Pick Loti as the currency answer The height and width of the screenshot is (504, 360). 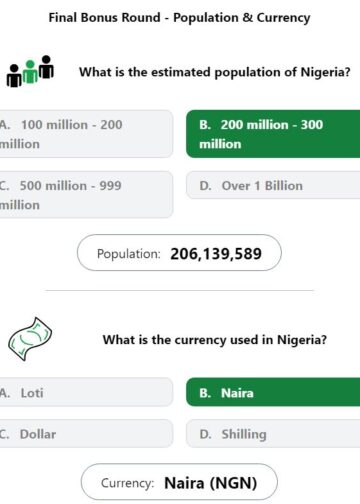point(86,392)
